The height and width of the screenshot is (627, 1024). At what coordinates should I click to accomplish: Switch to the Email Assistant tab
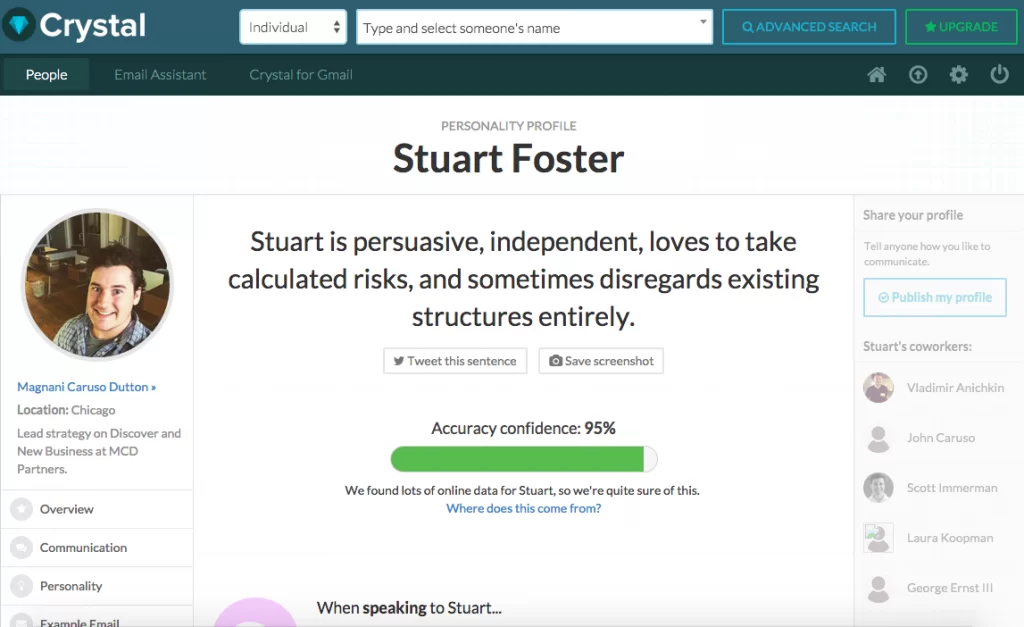pos(160,75)
